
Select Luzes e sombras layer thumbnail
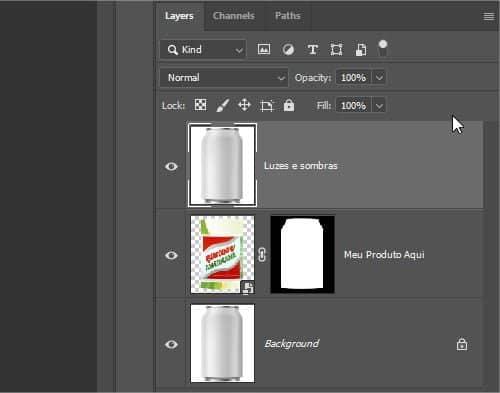tap(222, 165)
